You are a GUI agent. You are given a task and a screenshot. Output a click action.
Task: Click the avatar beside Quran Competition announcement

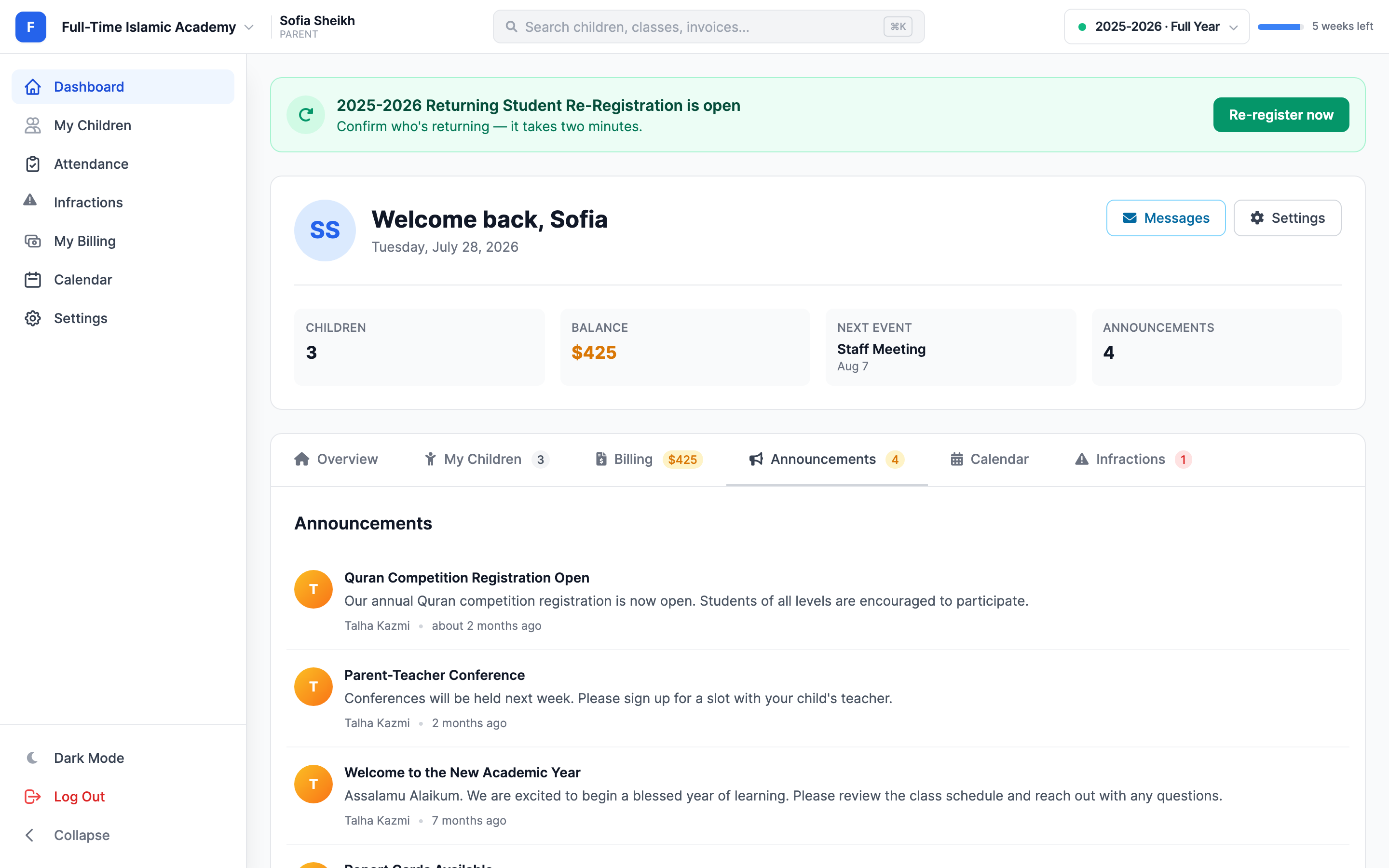pos(313,589)
